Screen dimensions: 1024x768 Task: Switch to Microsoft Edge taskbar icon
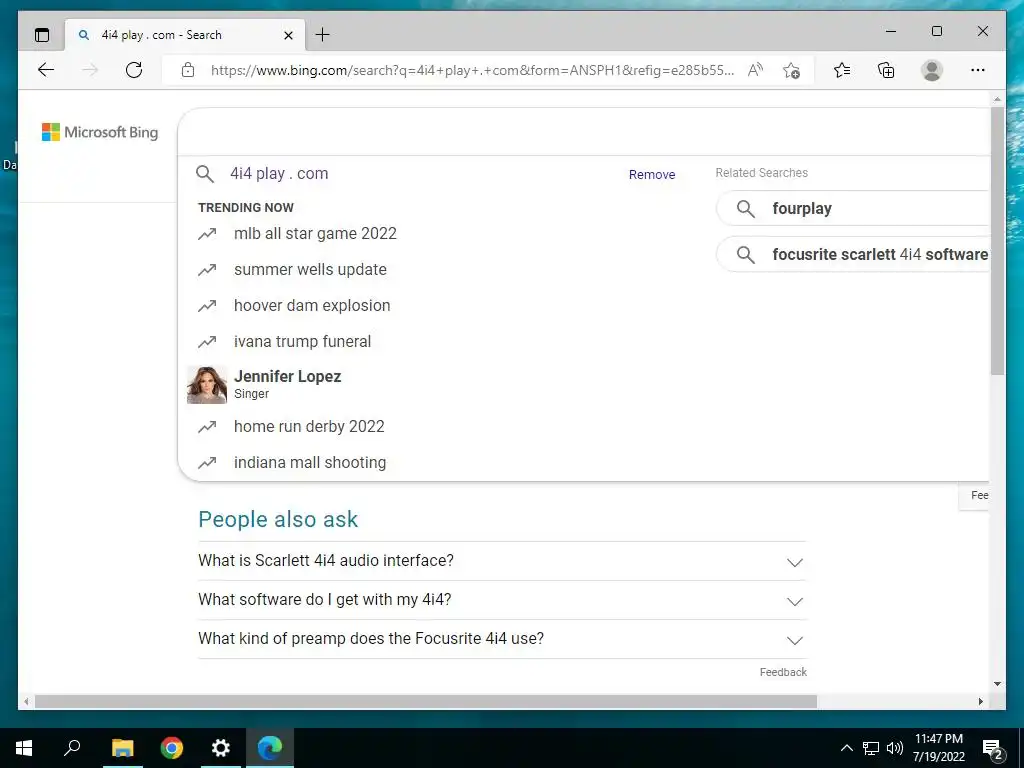coord(270,748)
